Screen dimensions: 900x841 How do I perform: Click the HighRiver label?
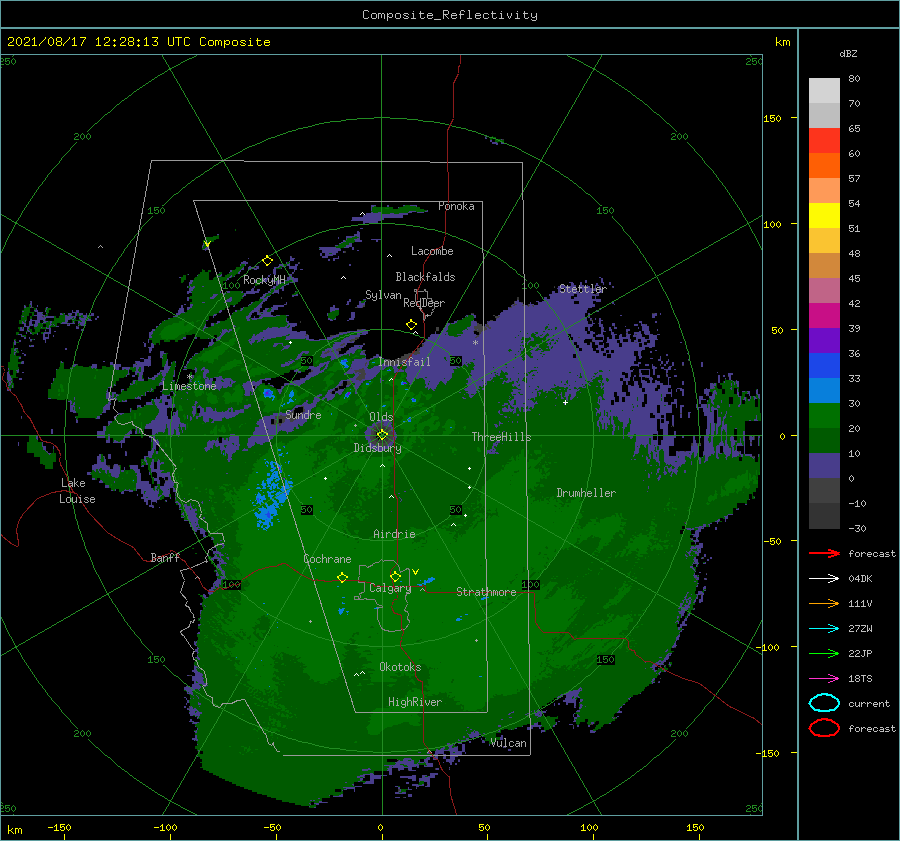point(415,702)
